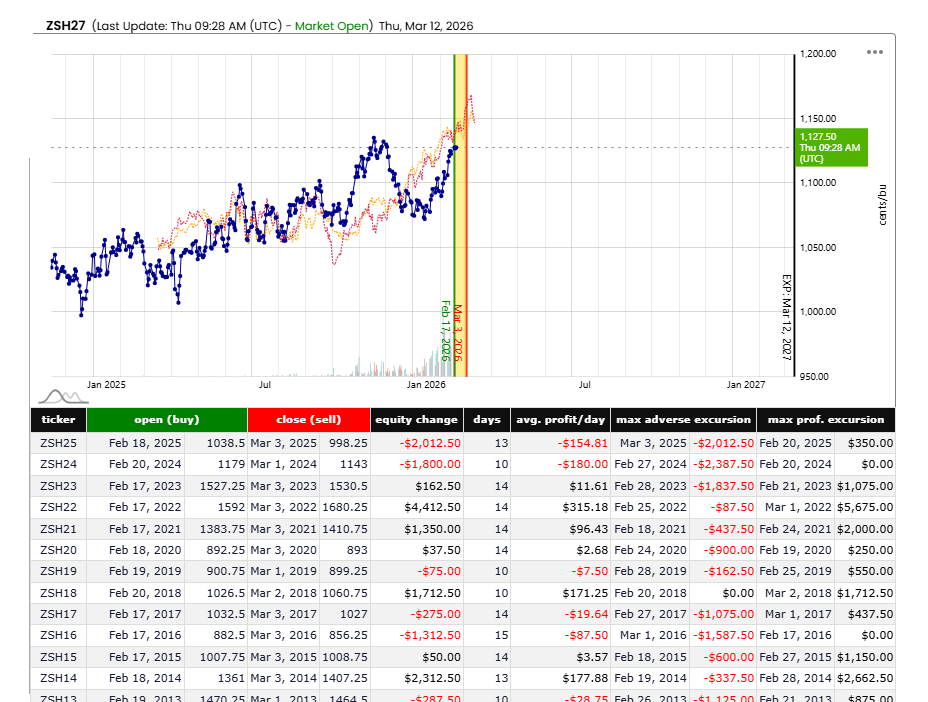Click the days column header
Screen dimensions: 928x702
click(x=487, y=419)
